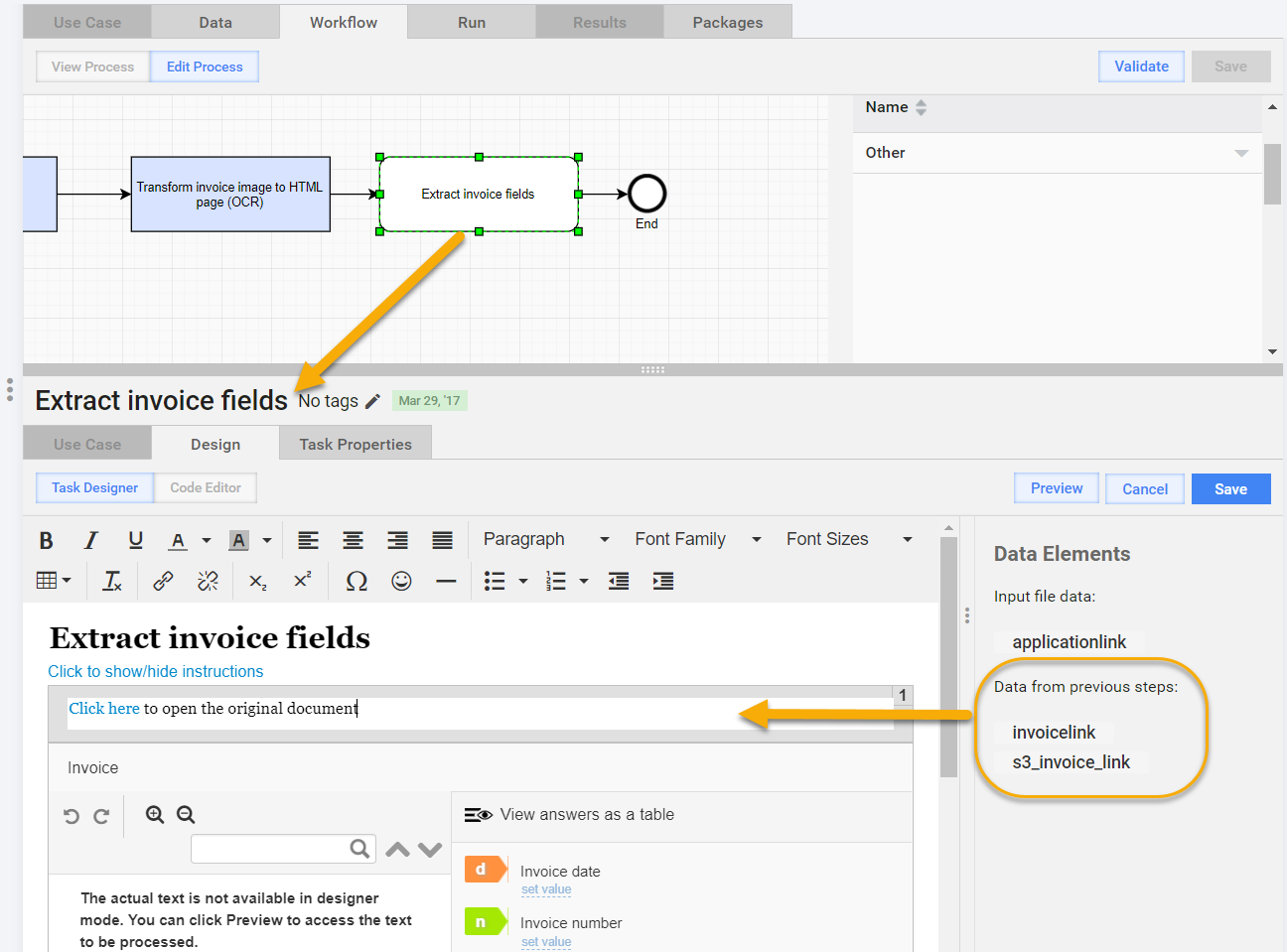Rotate the invoice counter-clockwise
The height and width of the screenshot is (952, 1287).
(x=71, y=816)
